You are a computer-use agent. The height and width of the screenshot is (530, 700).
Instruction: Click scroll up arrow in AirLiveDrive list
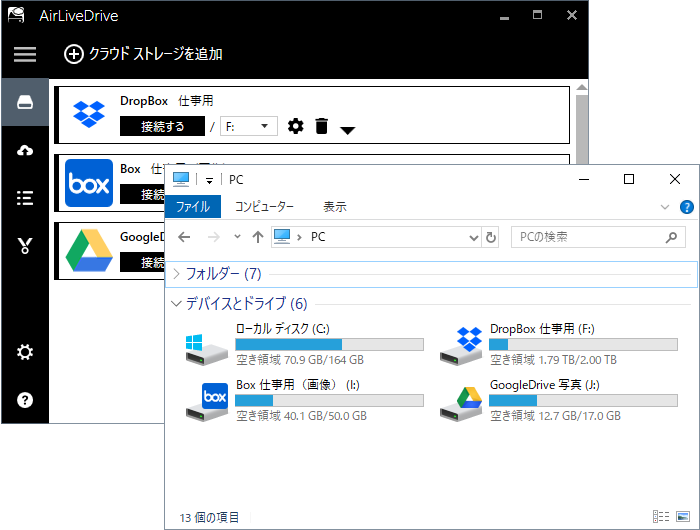tap(581, 88)
